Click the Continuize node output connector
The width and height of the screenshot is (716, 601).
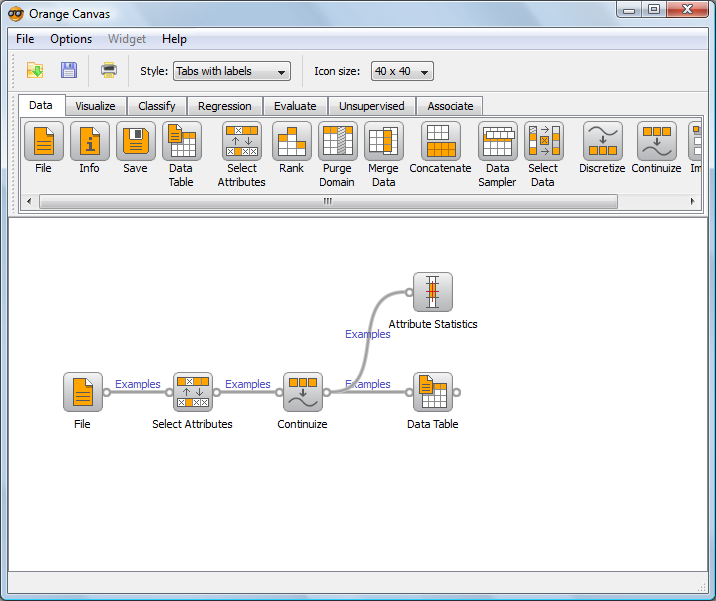(327, 392)
